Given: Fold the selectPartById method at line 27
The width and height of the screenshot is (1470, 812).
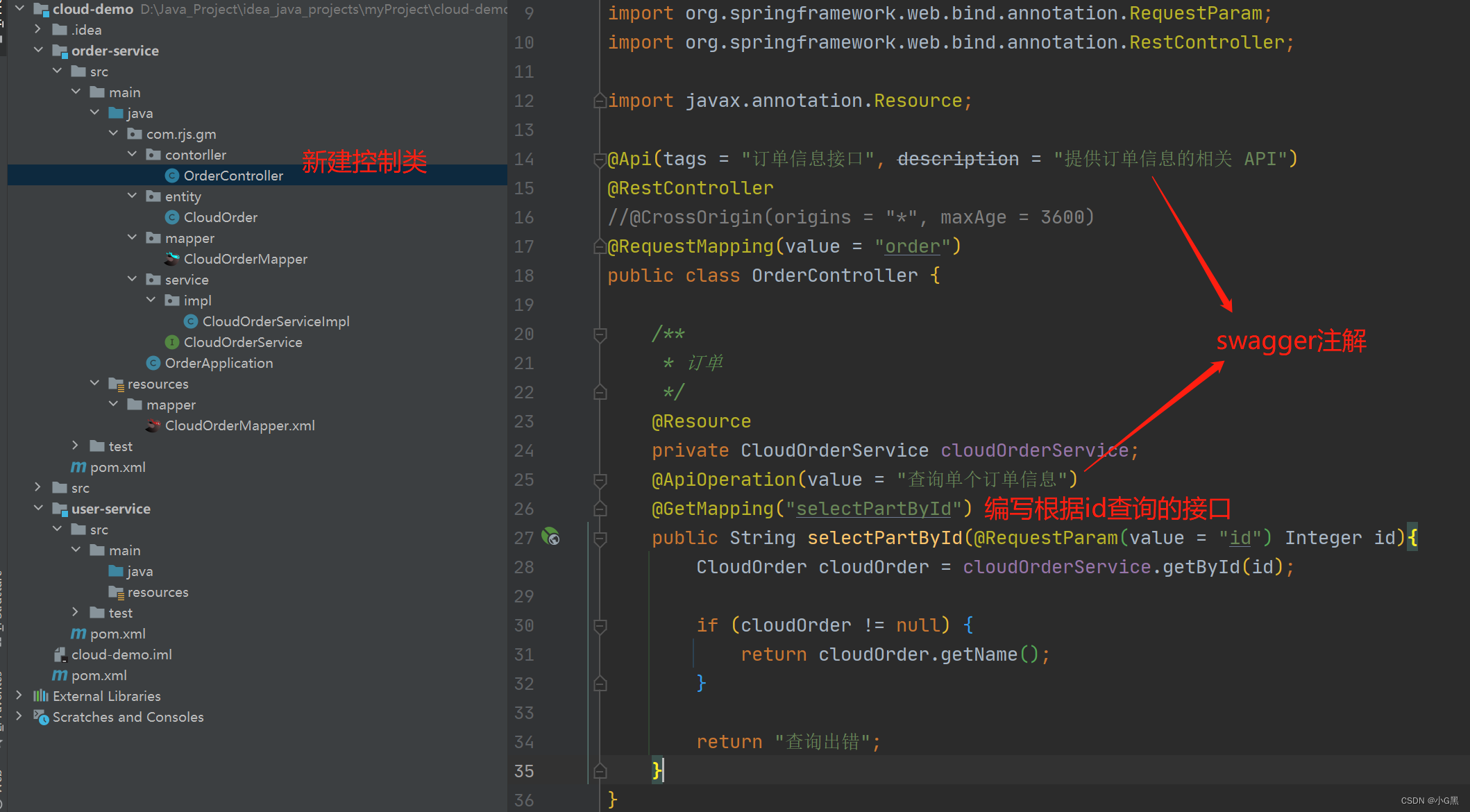Looking at the screenshot, I should 600,538.
